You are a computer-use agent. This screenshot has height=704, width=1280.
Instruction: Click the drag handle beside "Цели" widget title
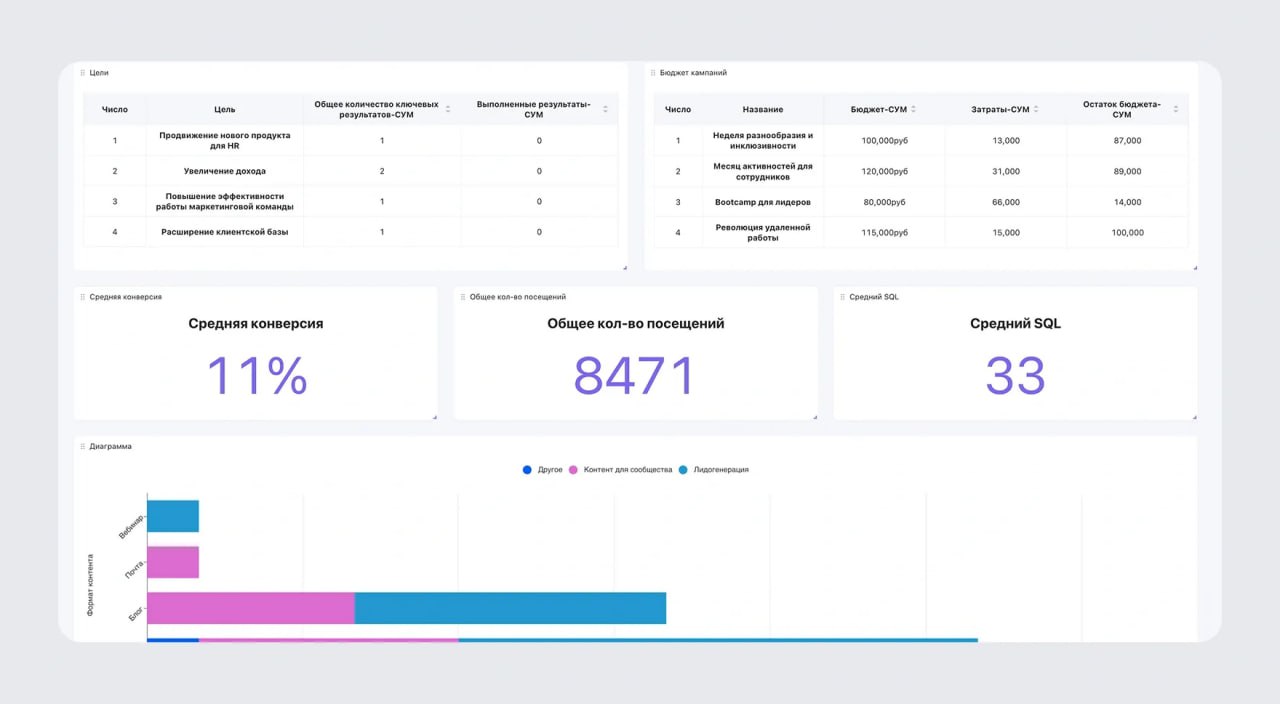pyautogui.click(x=84, y=72)
